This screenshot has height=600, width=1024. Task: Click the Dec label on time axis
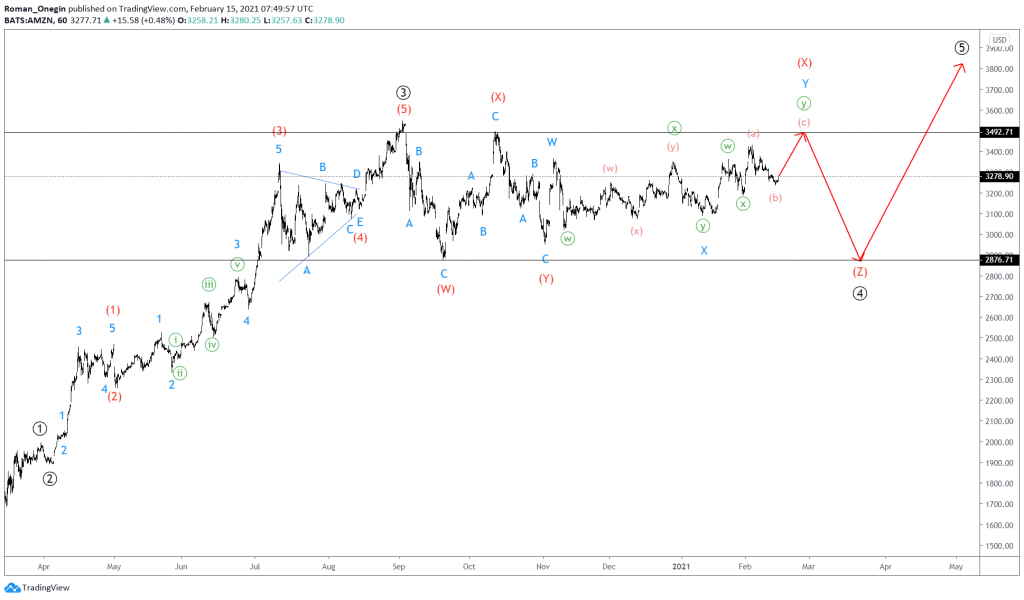click(x=609, y=567)
